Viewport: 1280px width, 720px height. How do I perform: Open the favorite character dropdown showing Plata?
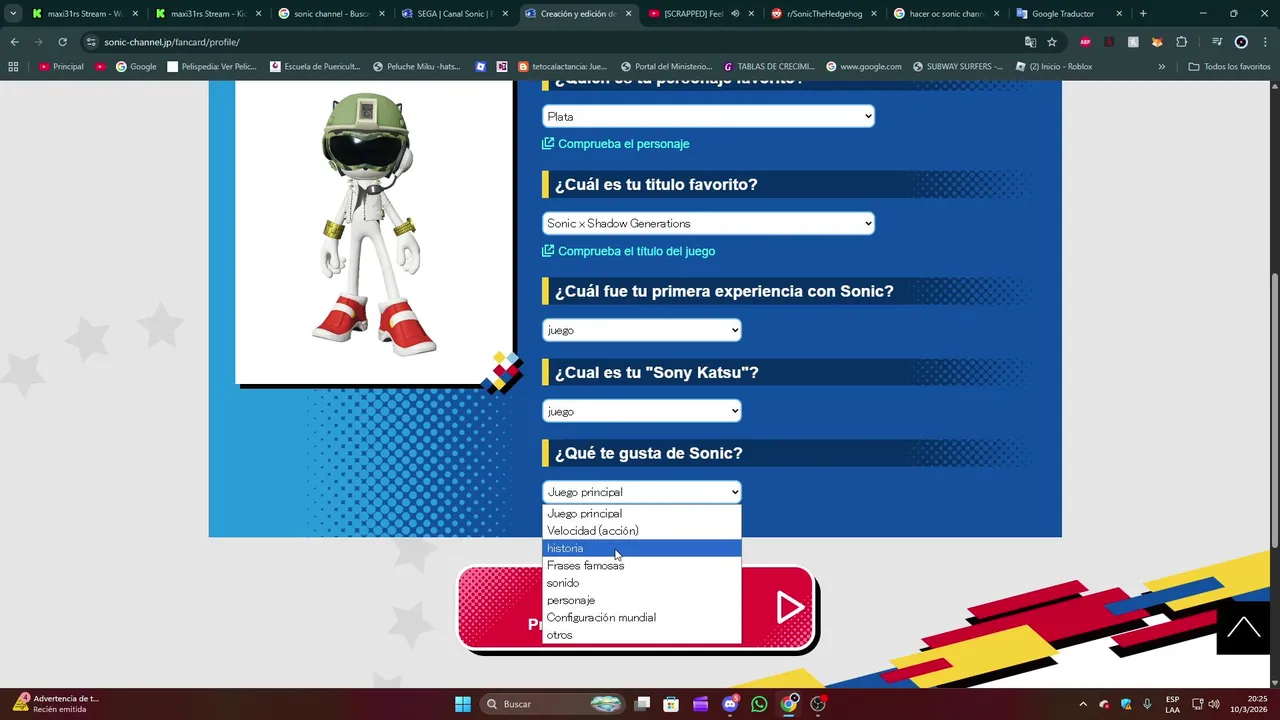coord(708,117)
